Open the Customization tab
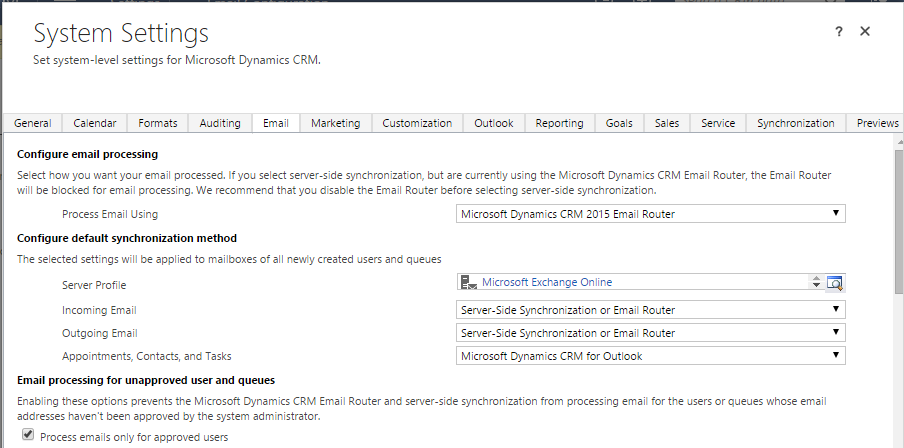 pos(417,123)
